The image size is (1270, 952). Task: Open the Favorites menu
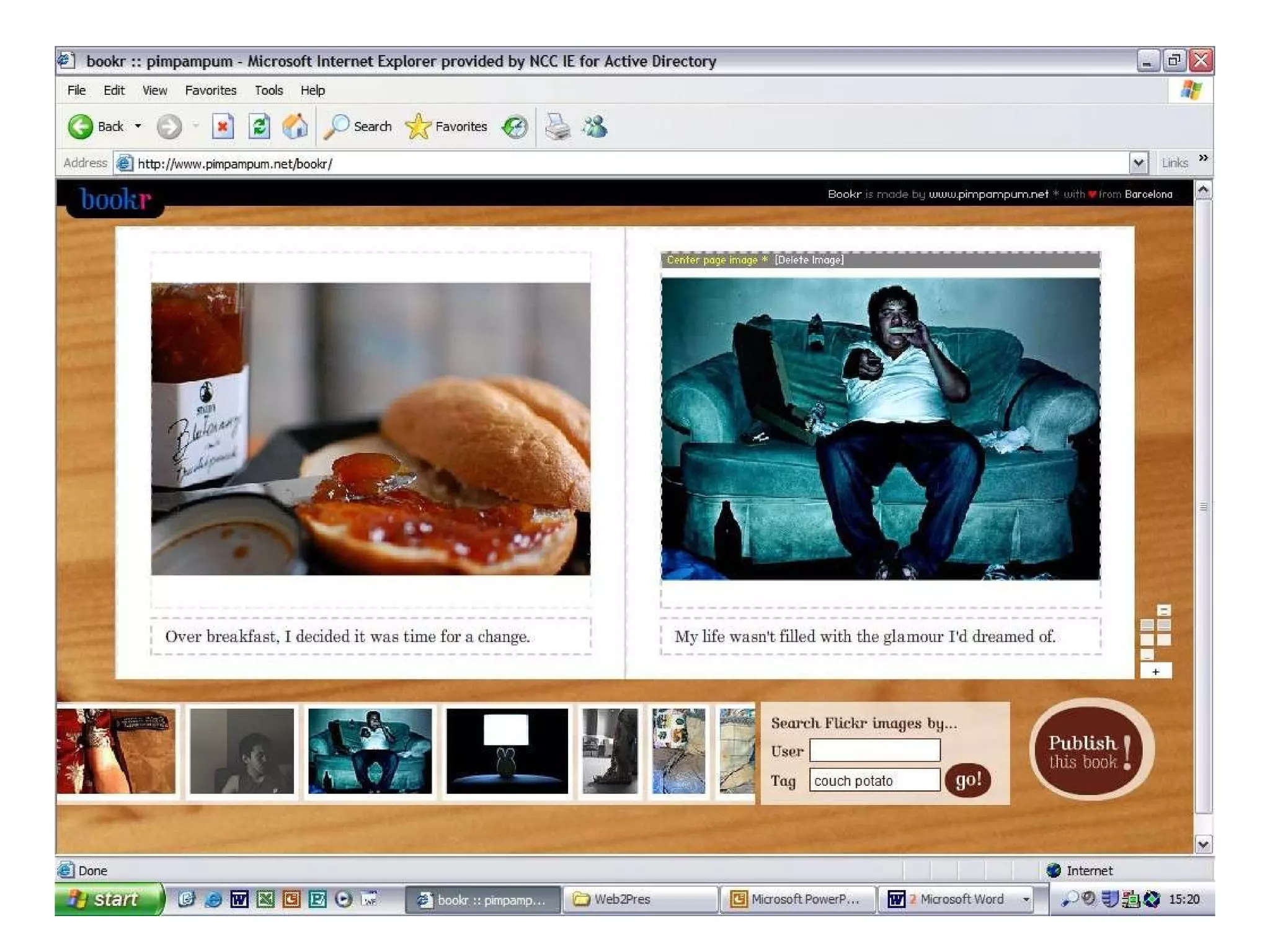point(210,90)
